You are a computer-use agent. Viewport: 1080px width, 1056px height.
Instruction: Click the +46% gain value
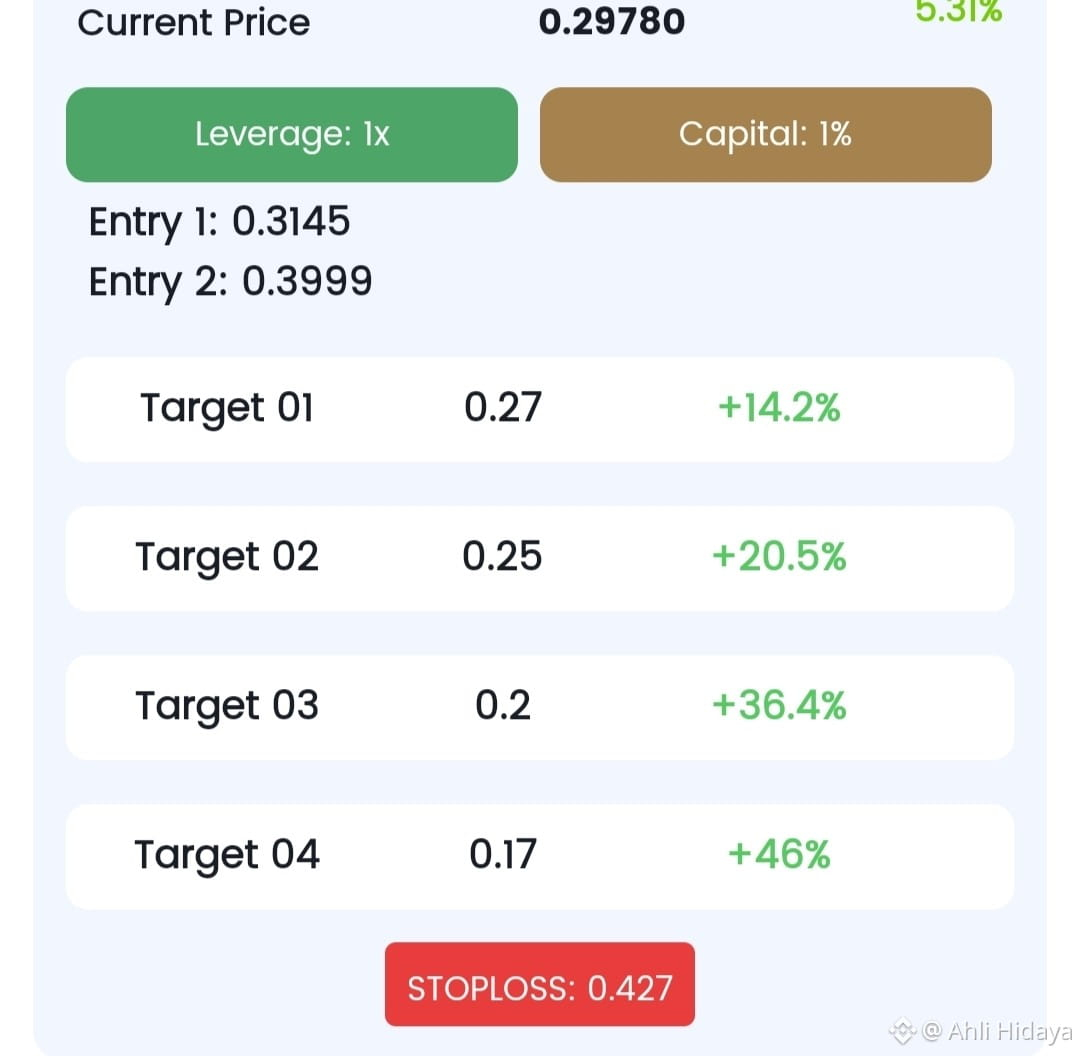779,854
